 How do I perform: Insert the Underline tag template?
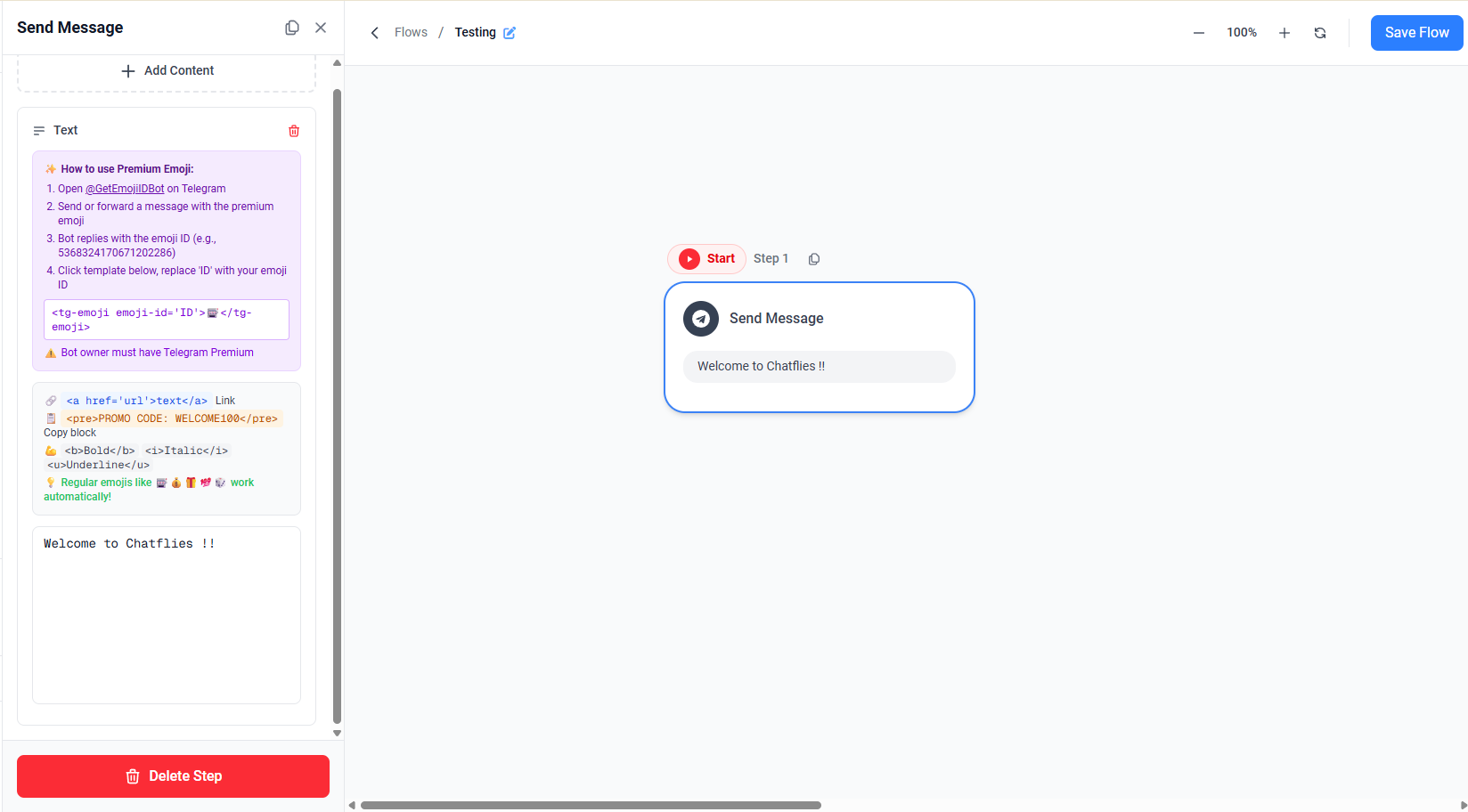coord(99,465)
